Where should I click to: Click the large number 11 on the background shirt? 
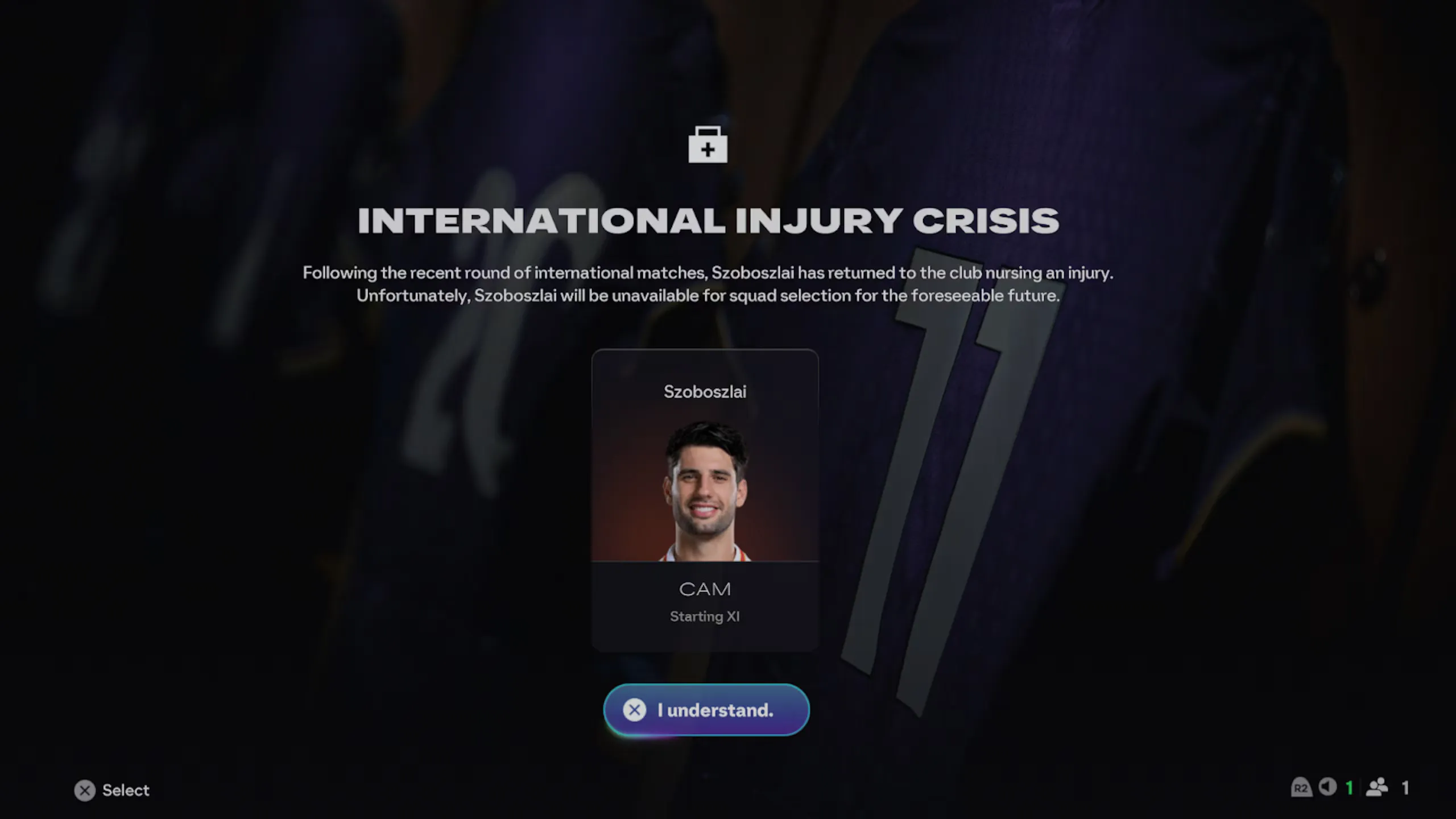click(950, 478)
